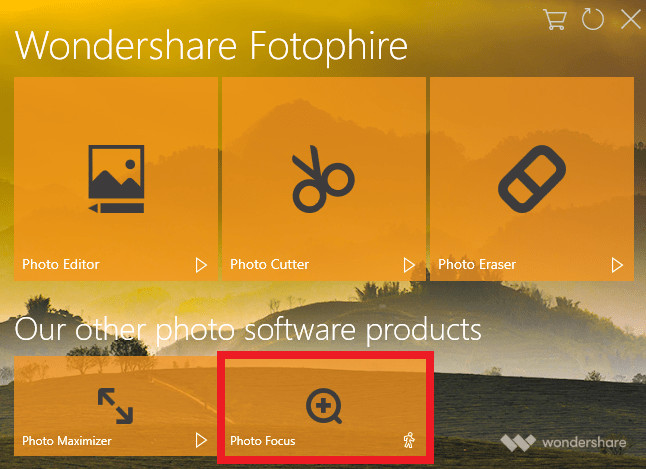Select the Photo Eraser label
646x469 pixels.
[477, 264]
